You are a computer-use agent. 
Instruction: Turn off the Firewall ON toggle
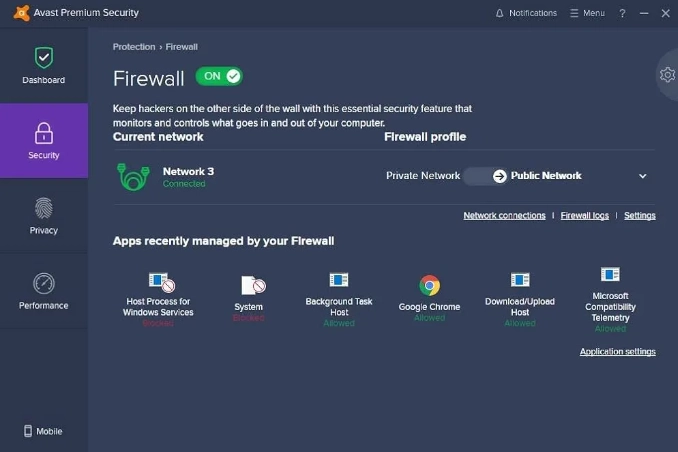pyautogui.click(x=219, y=76)
